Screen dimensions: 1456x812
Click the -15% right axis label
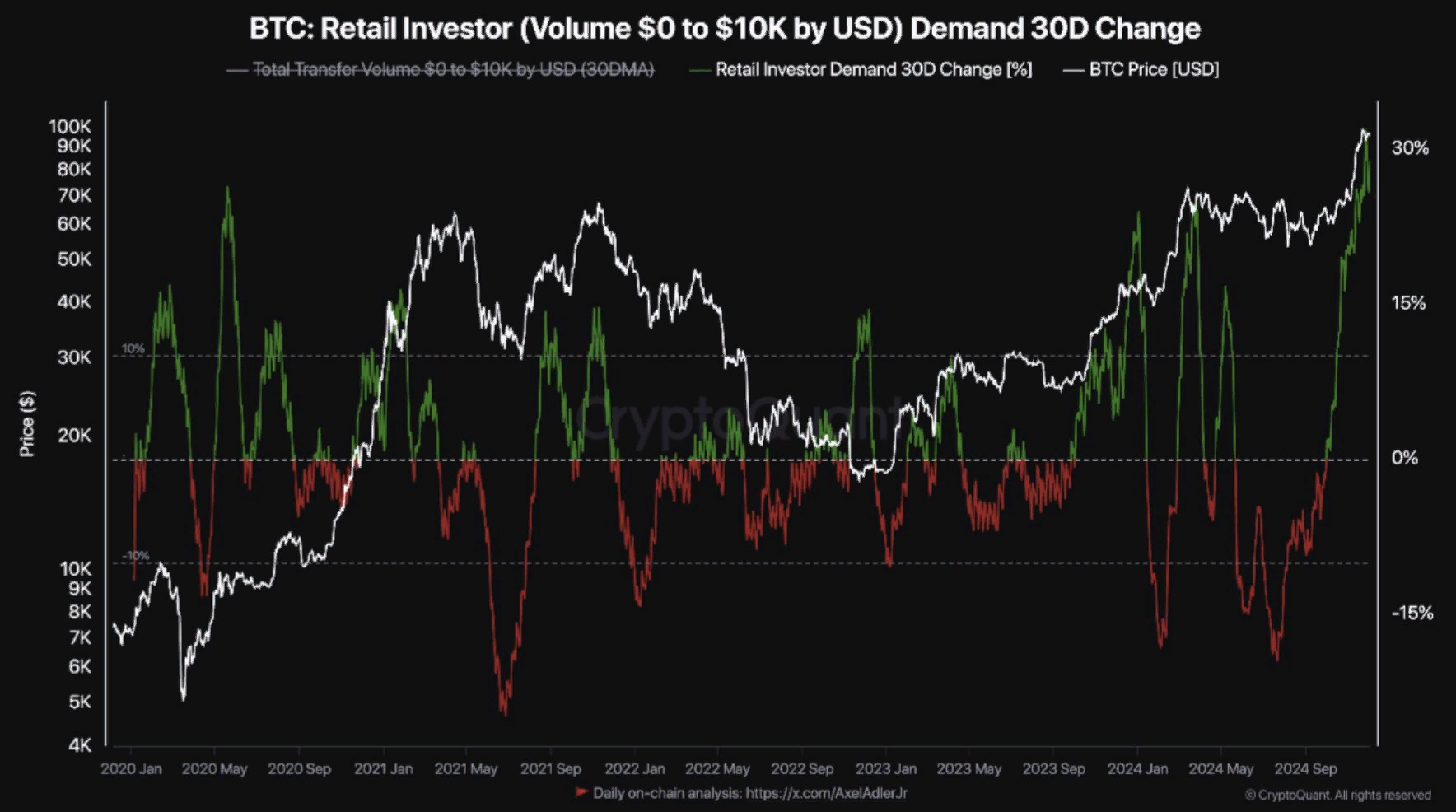1412,613
